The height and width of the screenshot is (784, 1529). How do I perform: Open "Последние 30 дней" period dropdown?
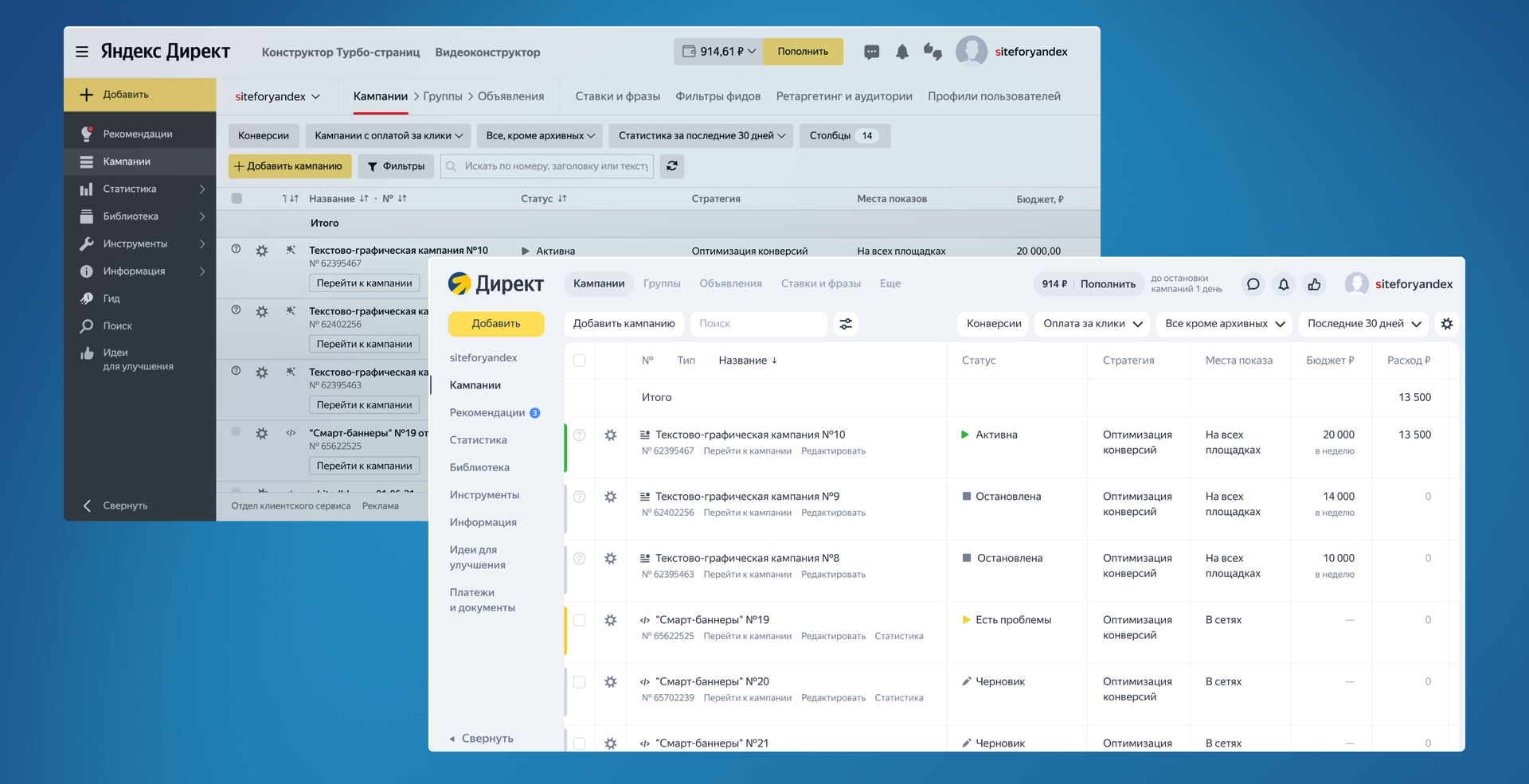(x=1364, y=324)
